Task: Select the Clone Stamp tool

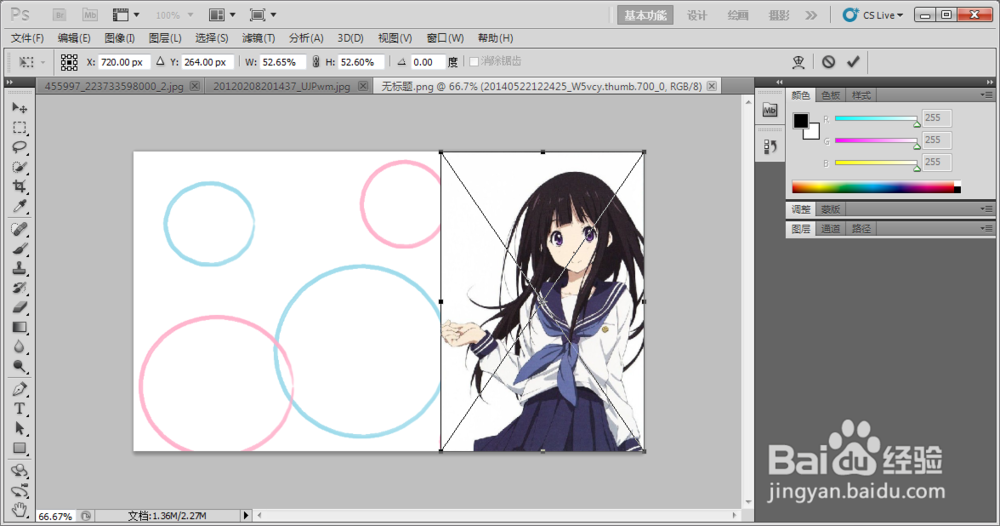Action: (19, 268)
